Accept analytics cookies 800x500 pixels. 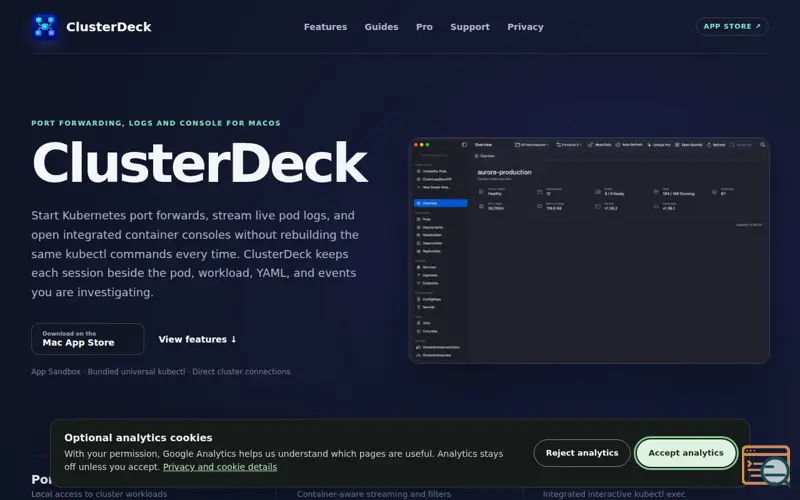click(686, 453)
